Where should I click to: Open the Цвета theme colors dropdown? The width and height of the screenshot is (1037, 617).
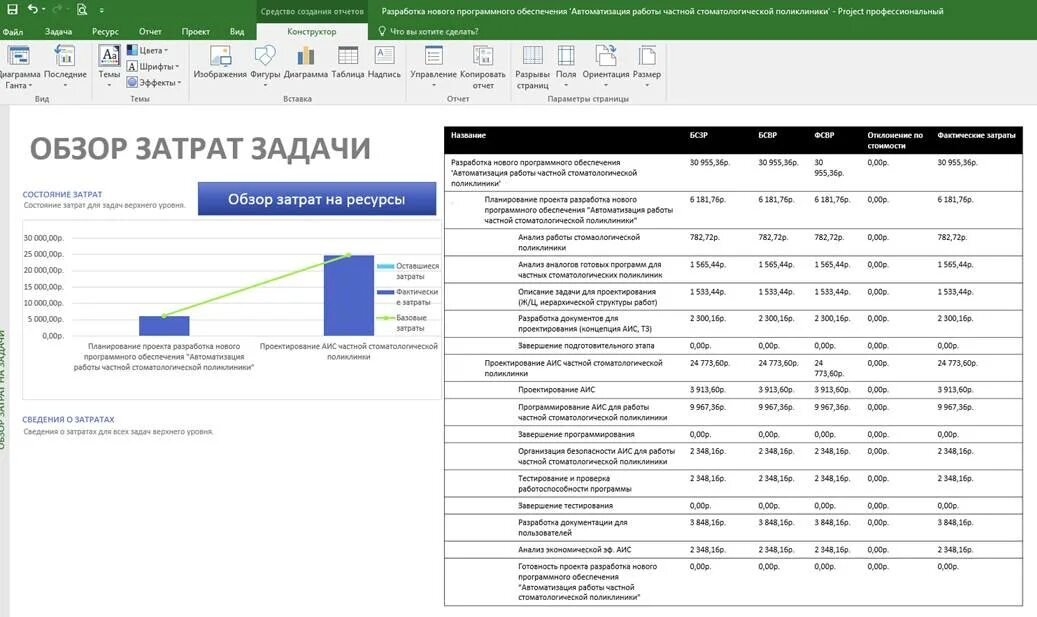[147, 50]
